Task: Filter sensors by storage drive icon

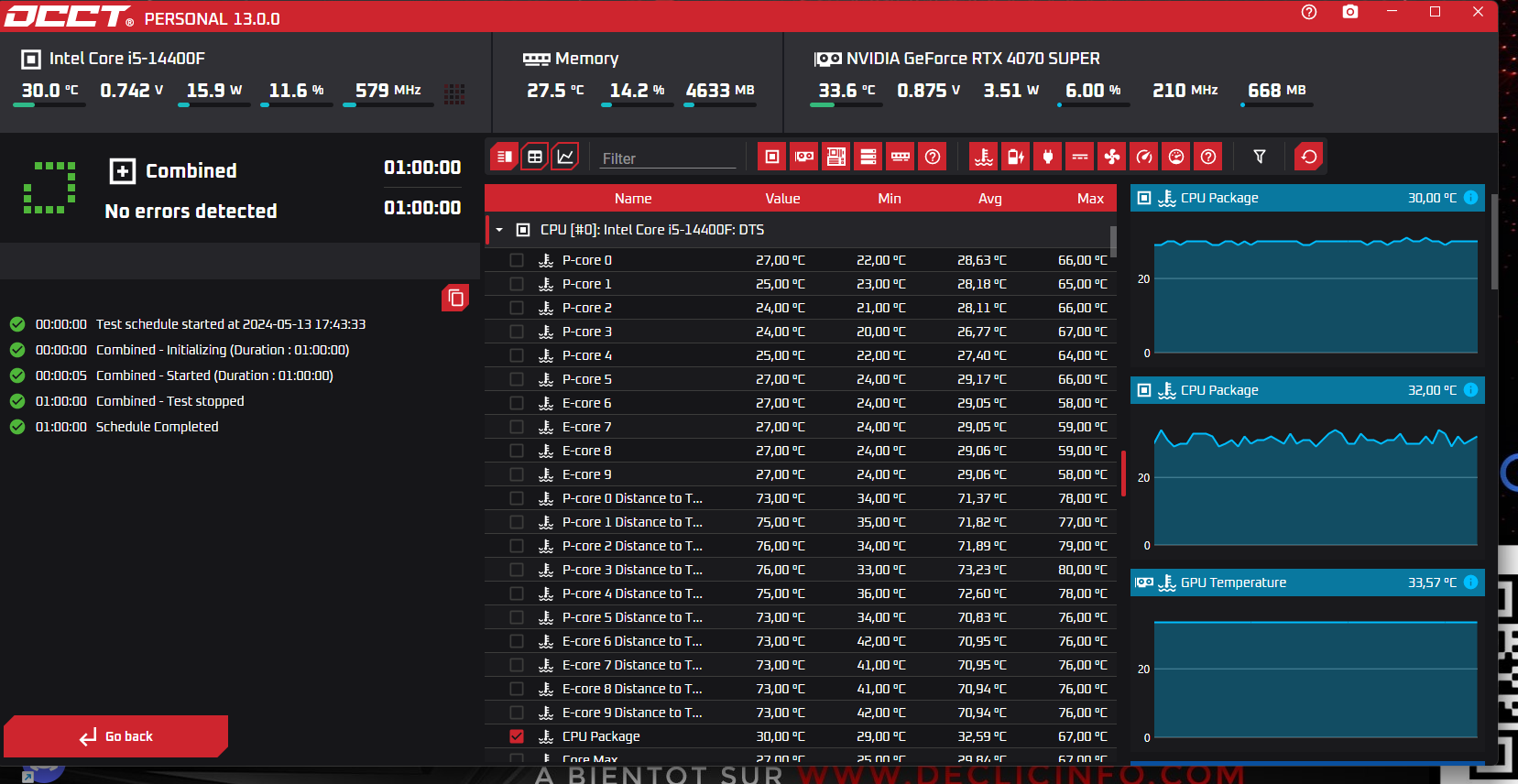Action: pos(868,157)
